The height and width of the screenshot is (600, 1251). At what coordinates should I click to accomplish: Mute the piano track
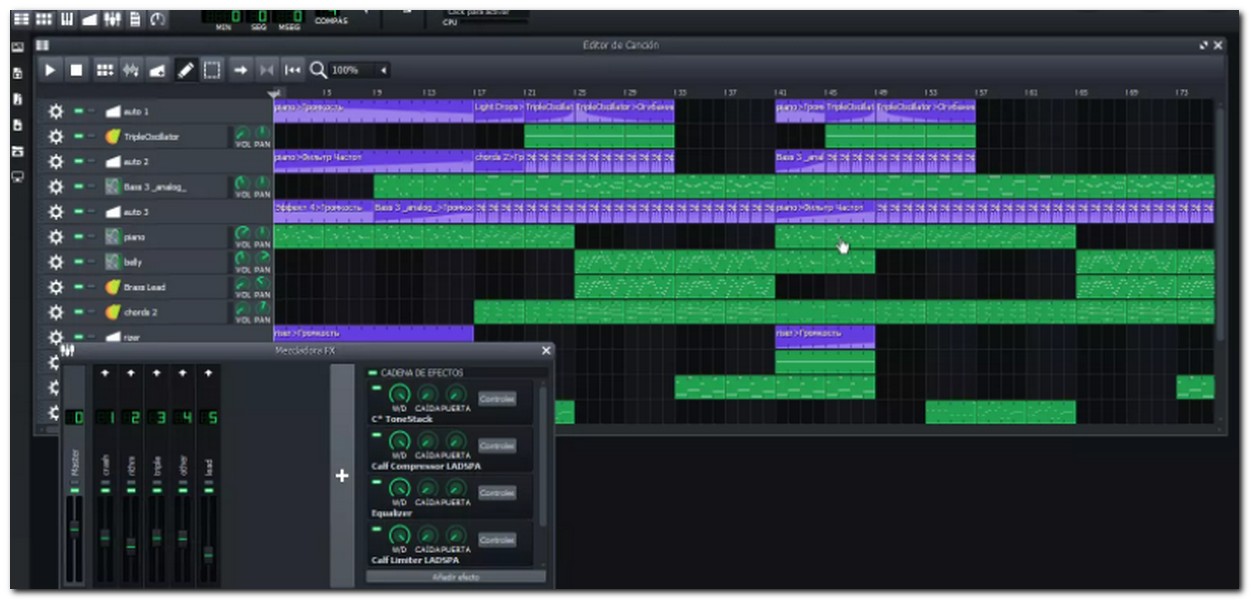tap(78, 237)
